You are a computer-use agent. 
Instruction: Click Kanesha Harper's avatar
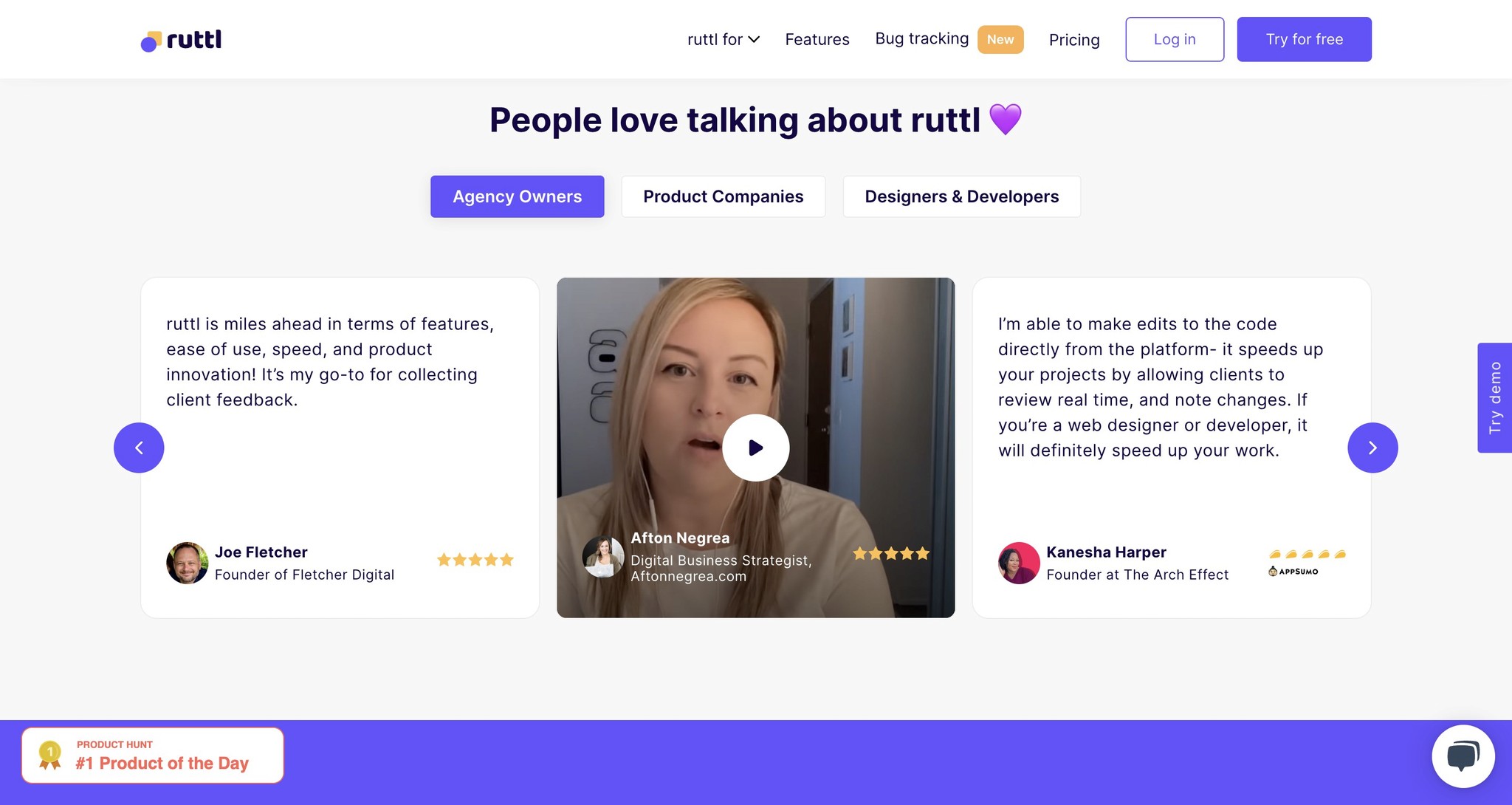pos(1019,563)
